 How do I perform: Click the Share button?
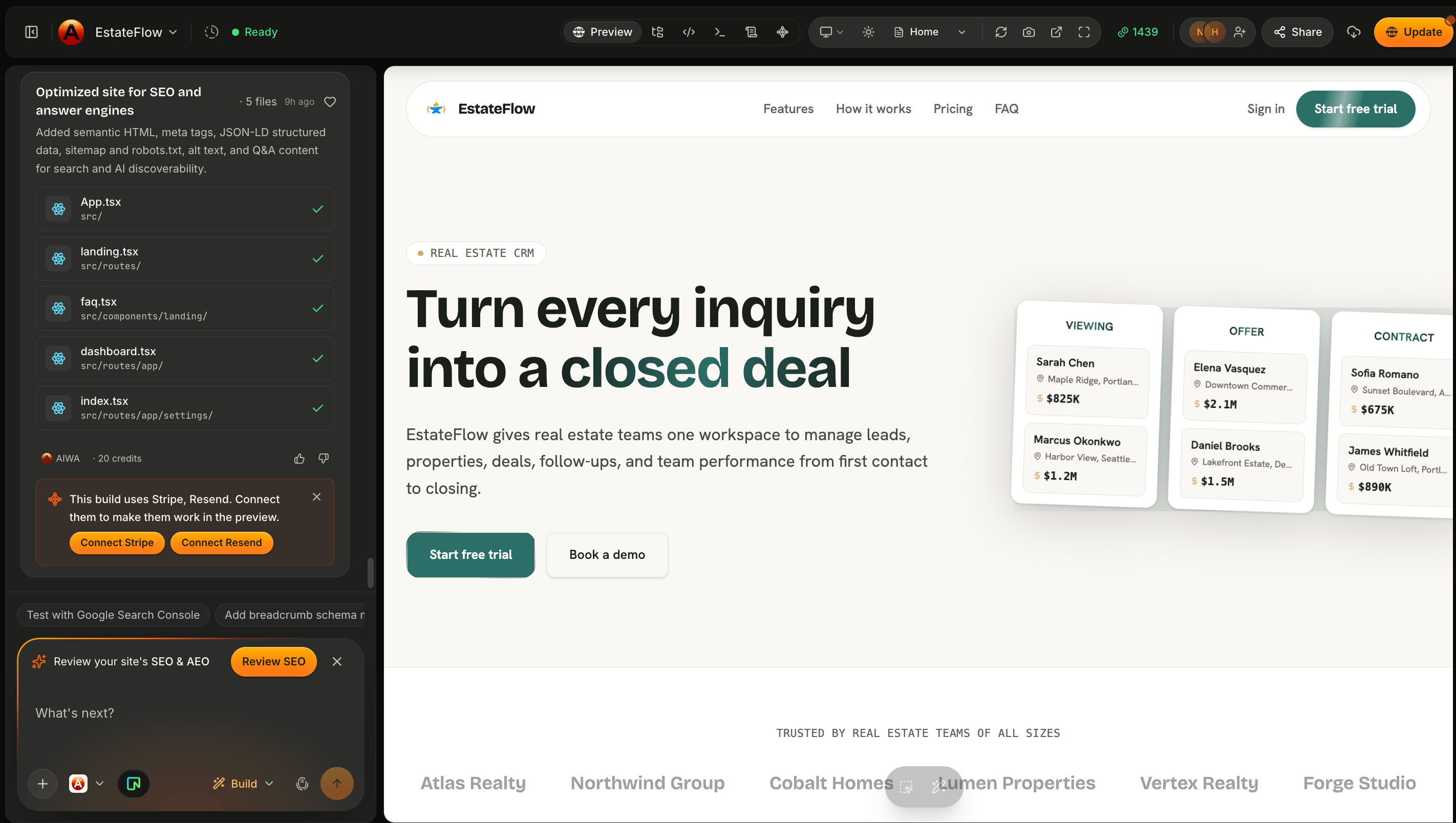click(x=1297, y=32)
